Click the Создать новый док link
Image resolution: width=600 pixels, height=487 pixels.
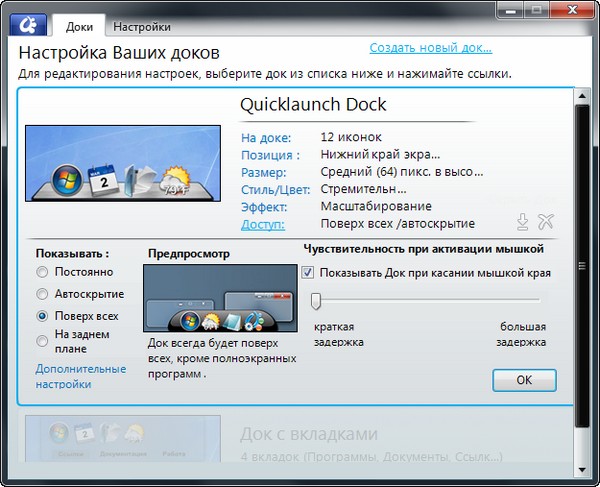coord(430,48)
